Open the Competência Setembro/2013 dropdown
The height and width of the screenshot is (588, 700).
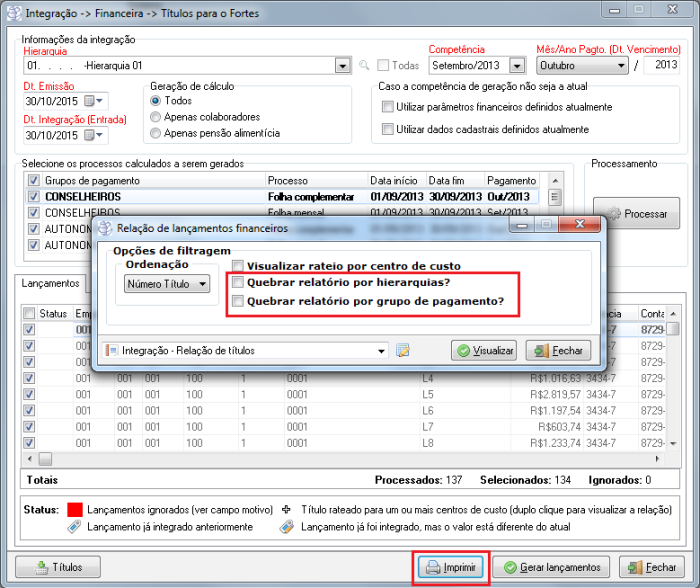pos(516,66)
